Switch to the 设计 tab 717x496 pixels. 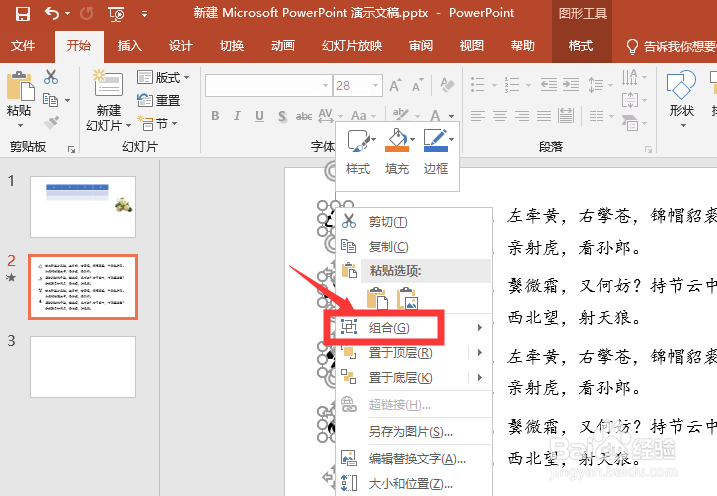(x=181, y=46)
